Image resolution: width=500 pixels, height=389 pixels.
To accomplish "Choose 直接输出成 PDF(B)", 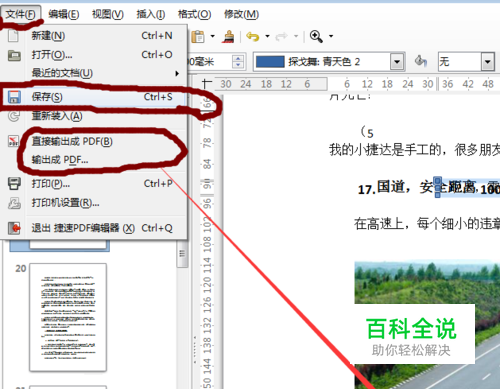I will [93, 141].
